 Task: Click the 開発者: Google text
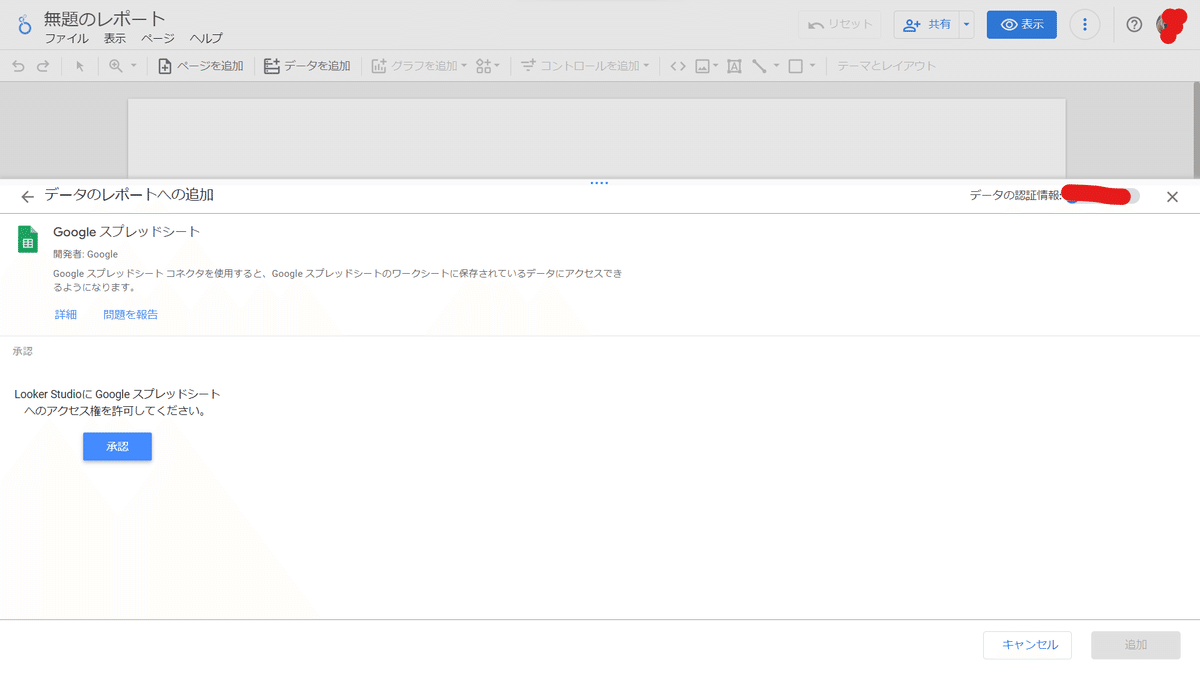coord(85,255)
